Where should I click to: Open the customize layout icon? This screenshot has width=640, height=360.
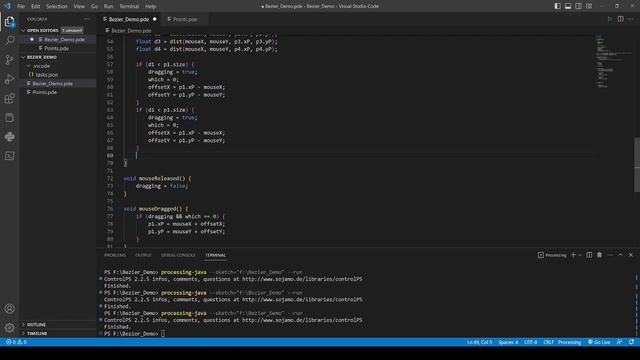(589, 6)
